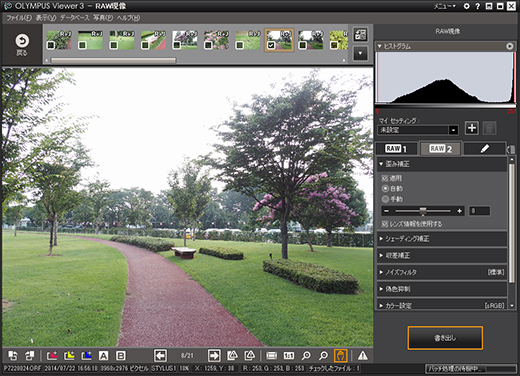Click the thumbnail layout switch icon
This screenshot has width=520, height=376.
point(360,35)
